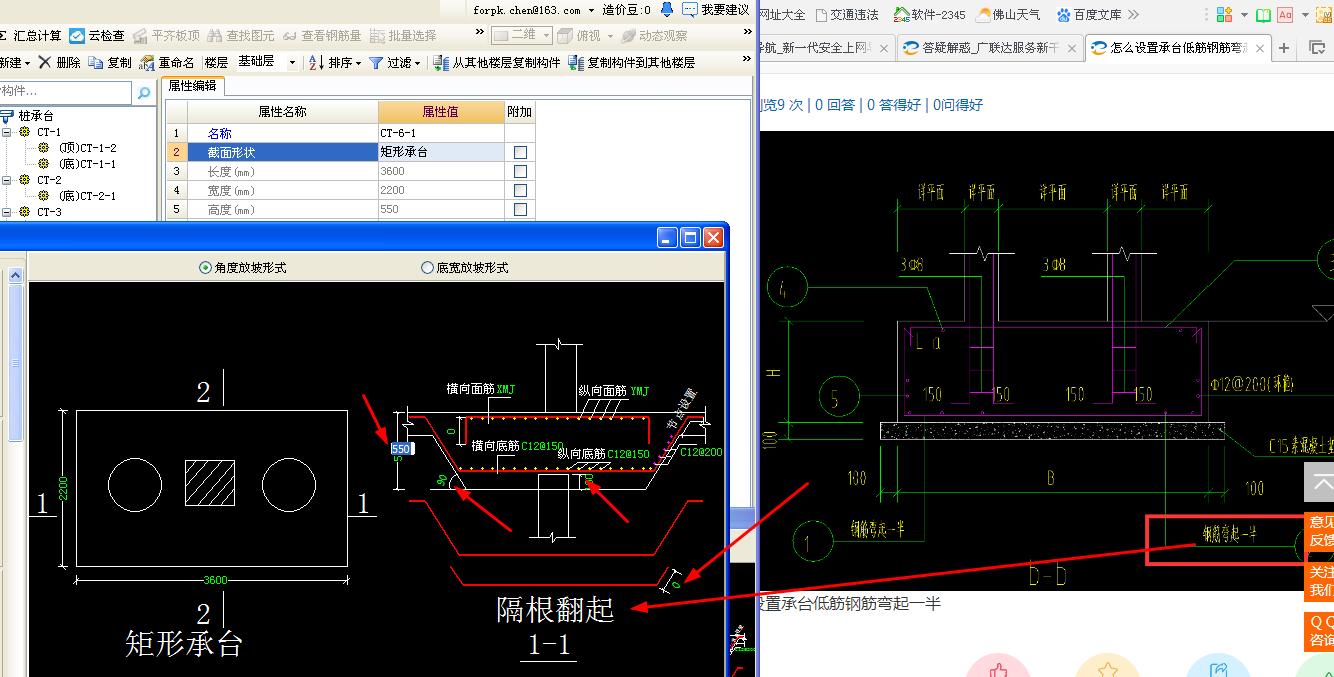1334x677 pixels.
Task: Click the highlighted 550 height field in diagram
Action: pos(401,449)
